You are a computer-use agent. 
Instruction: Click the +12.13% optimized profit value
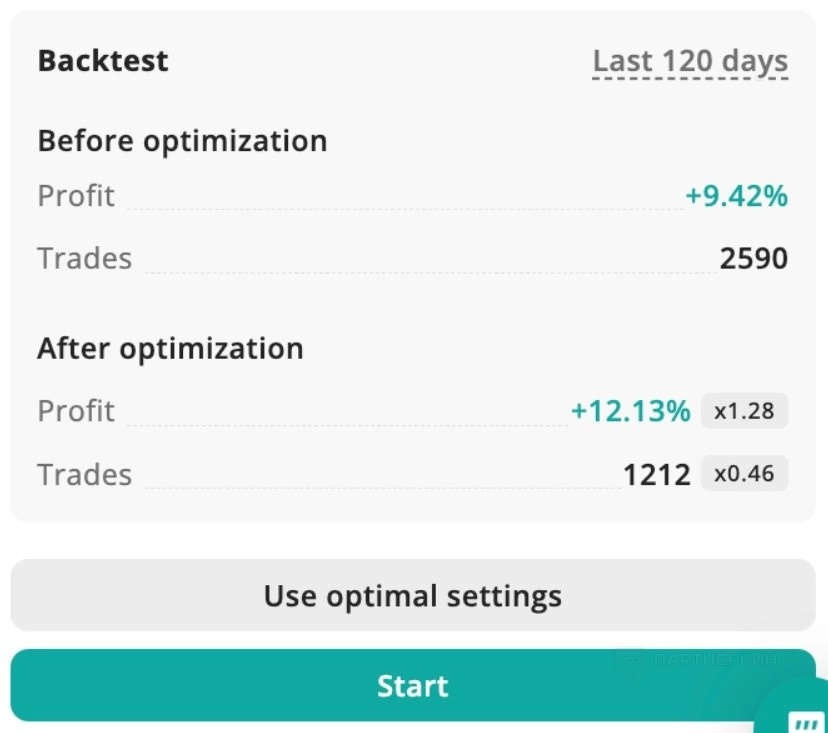pyautogui.click(x=630, y=411)
